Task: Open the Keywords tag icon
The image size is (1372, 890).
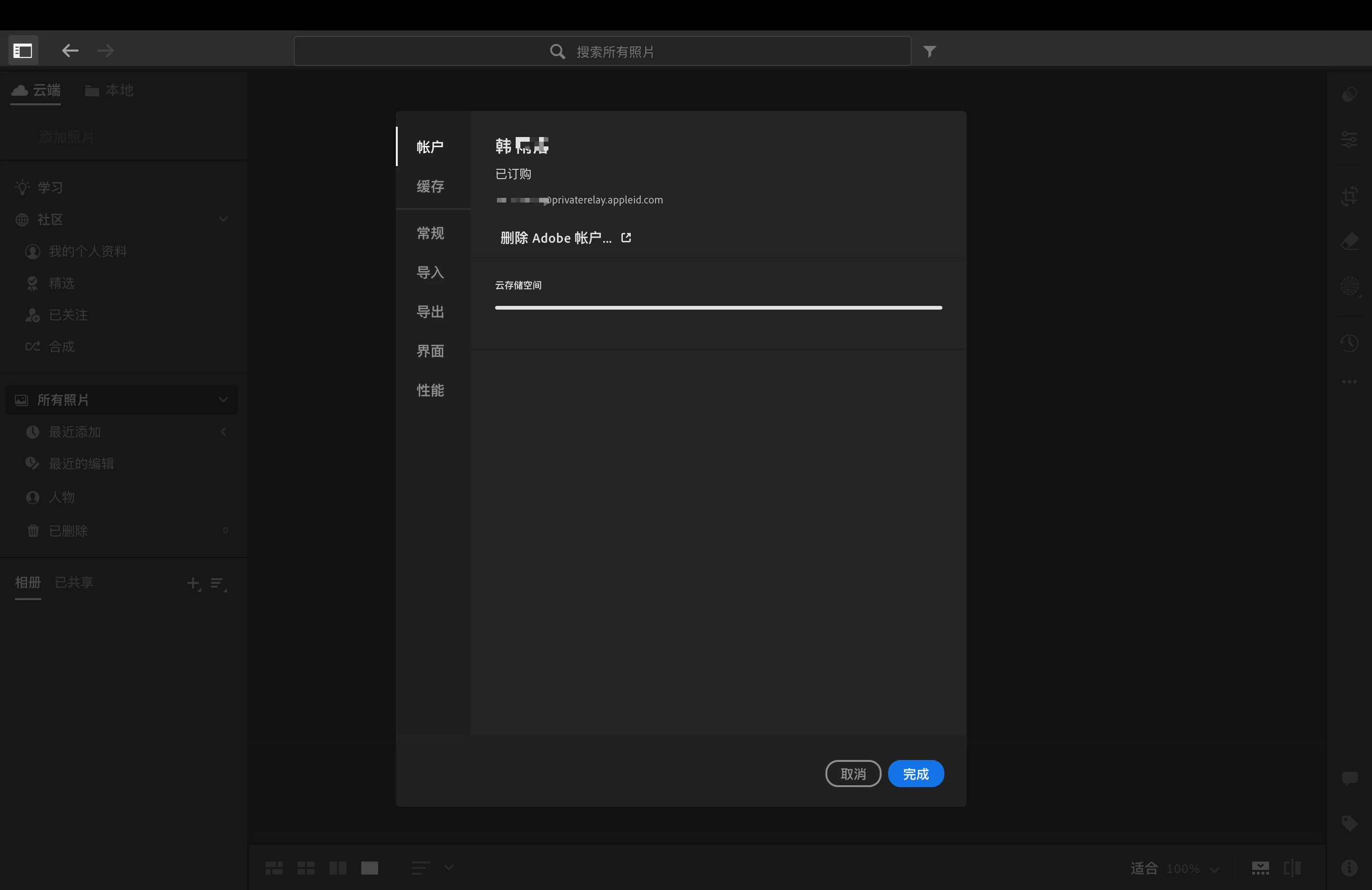Action: [x=1349, y=823]
